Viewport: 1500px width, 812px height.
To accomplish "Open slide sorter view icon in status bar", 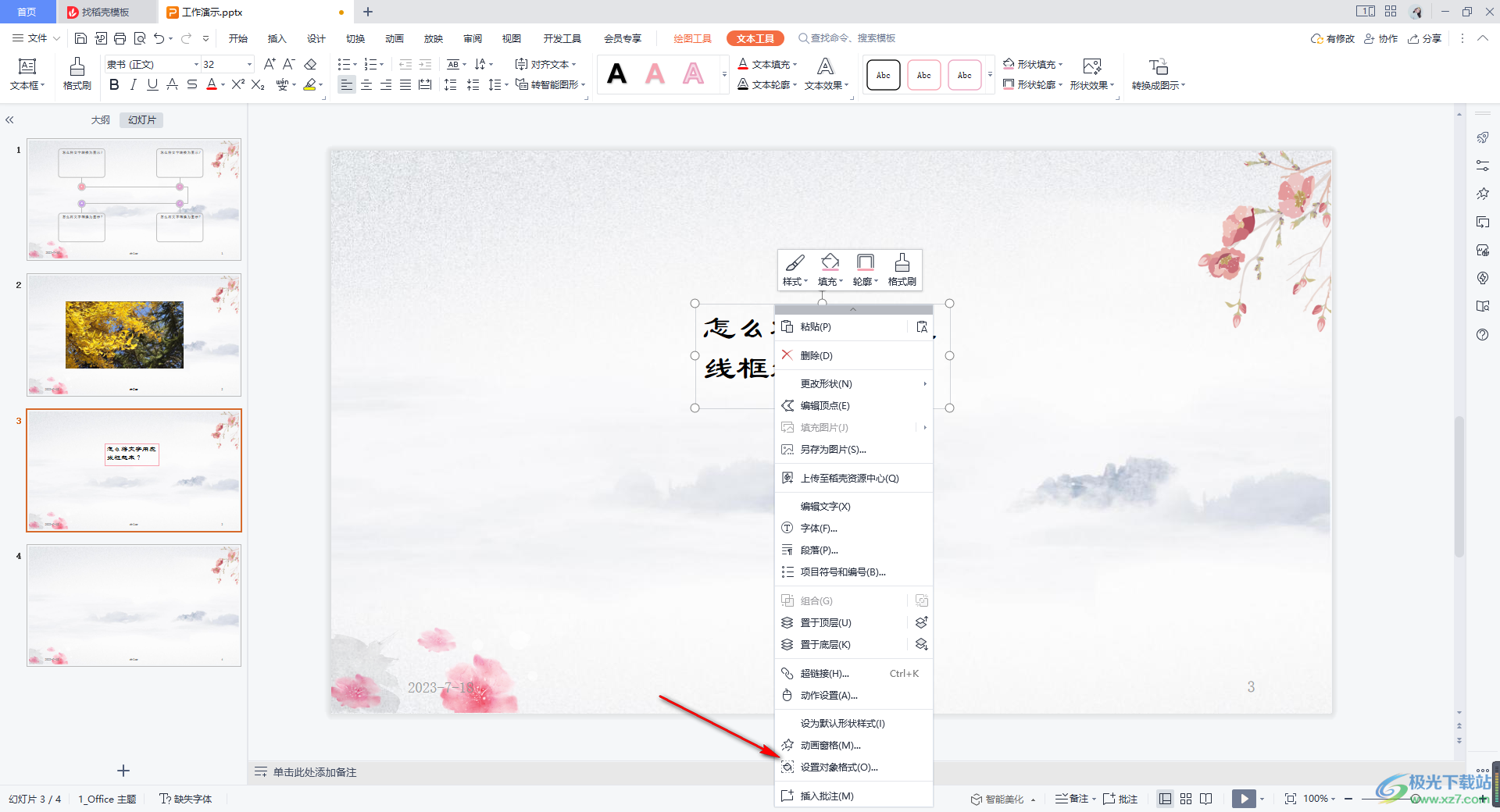I will (1186, 799).
